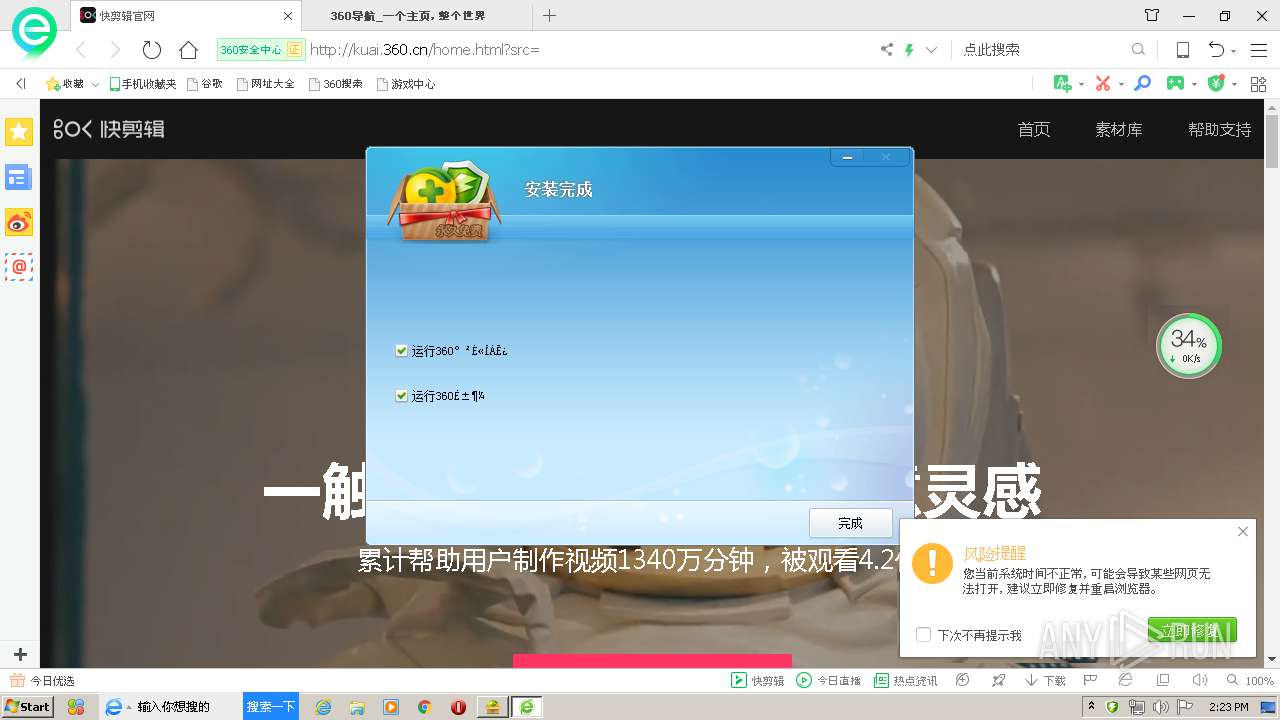Open 热点资讯 in status bar

click(x=906, y=680)
